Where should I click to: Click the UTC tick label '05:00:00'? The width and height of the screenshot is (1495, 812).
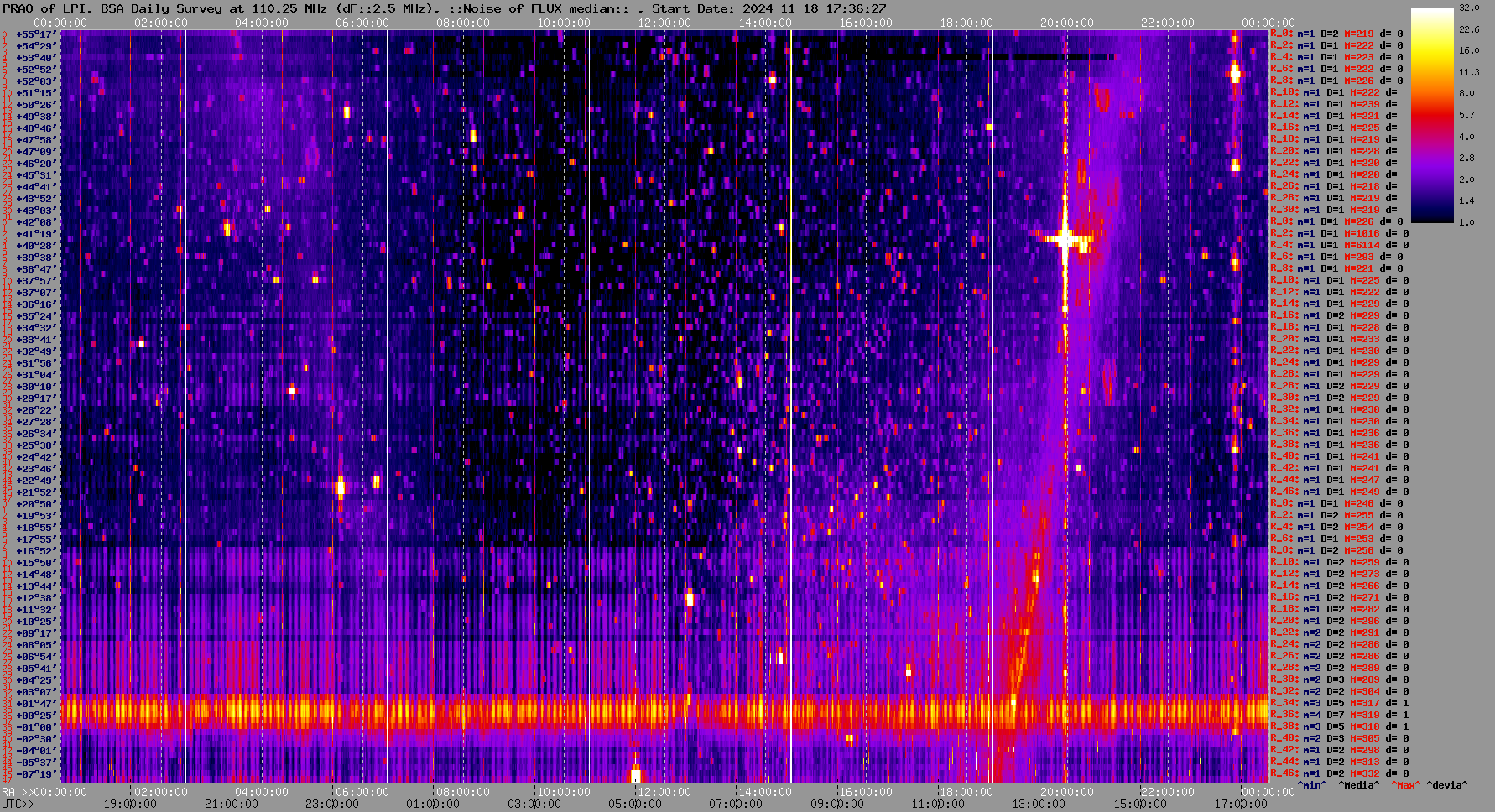[635, 804]
